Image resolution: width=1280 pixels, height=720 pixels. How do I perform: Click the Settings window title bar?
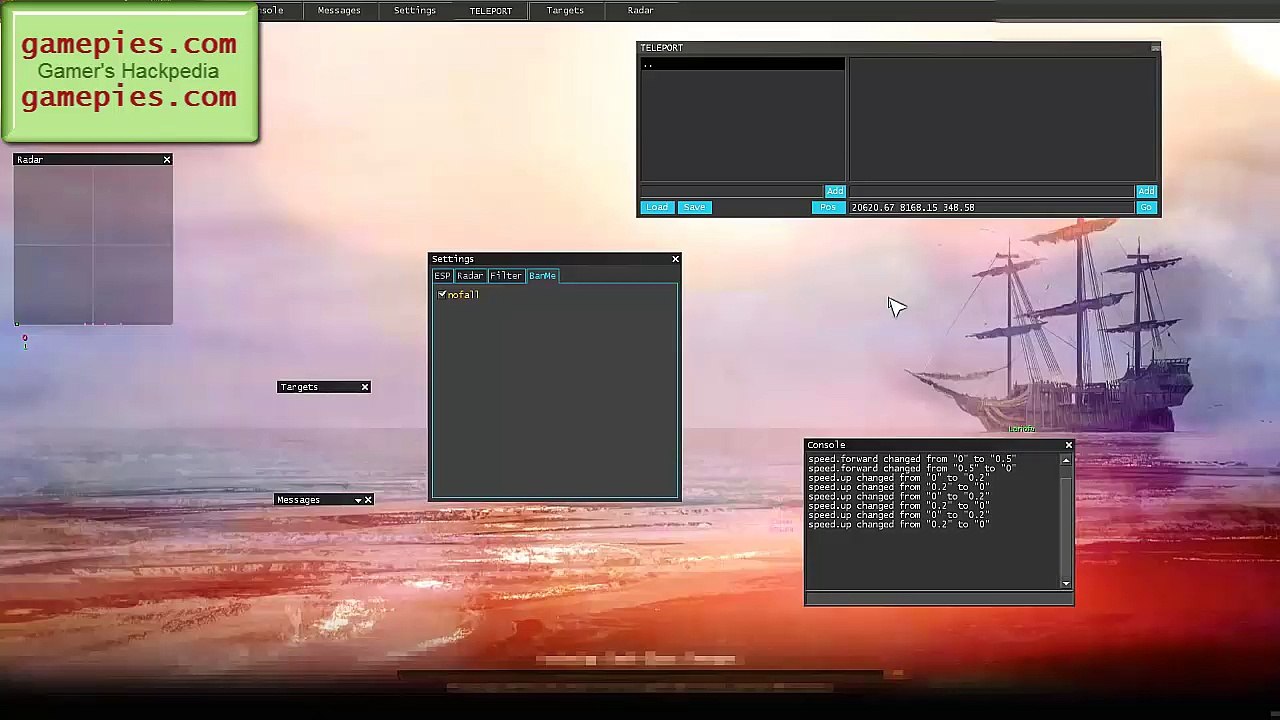click(555, 259)
